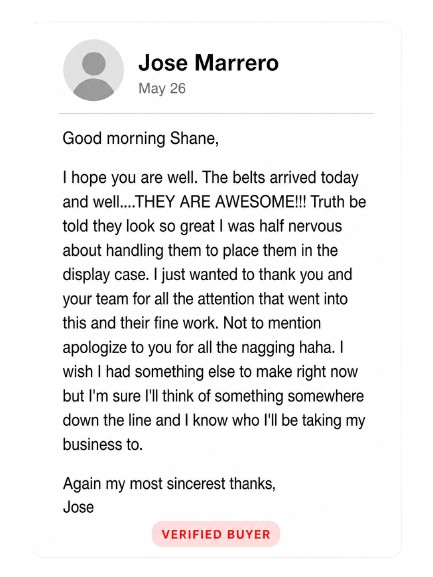Screen dimensions: 433x577
Task: Click the gray profile avatar icon
Action: pyautogui.click(x=93, y=70)
